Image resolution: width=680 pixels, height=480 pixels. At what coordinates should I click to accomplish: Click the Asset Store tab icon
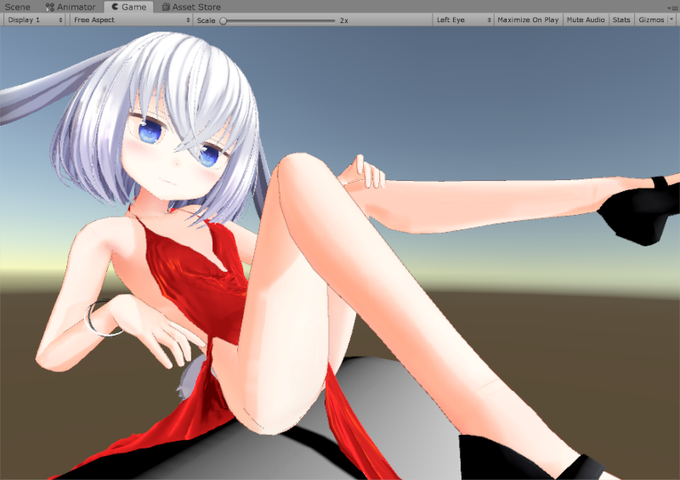[x=166, y=7]
